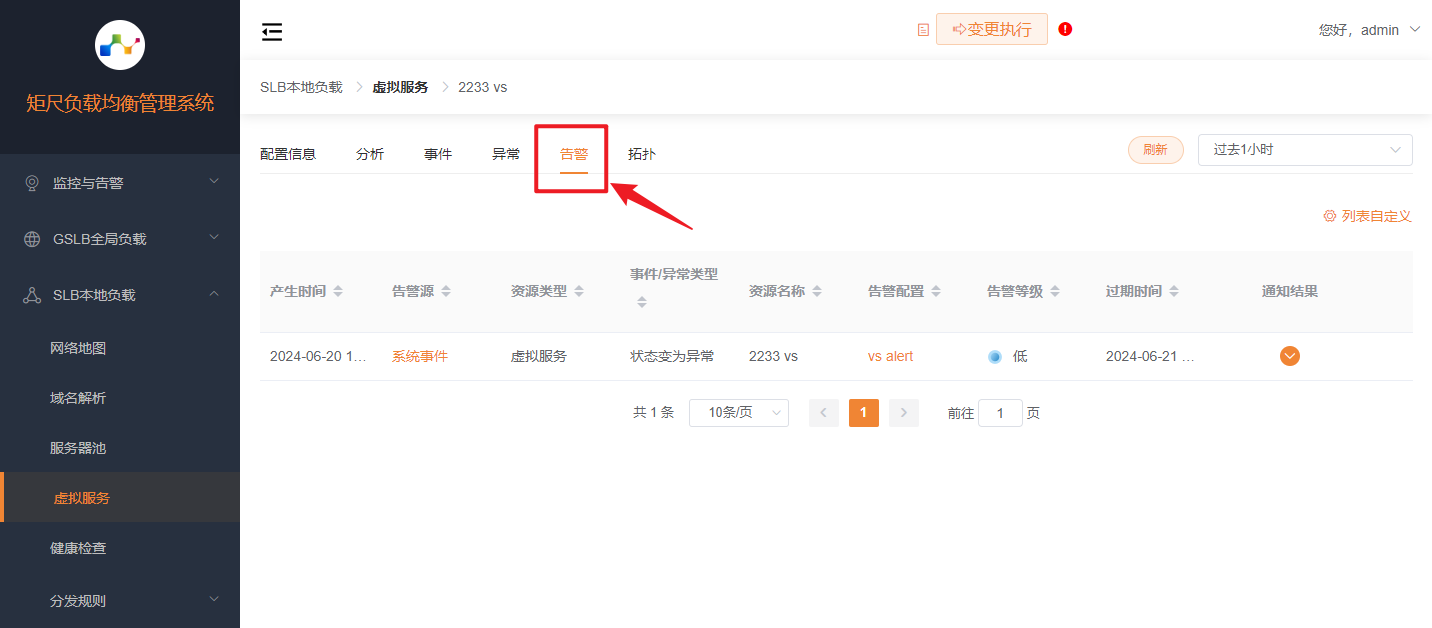
Task: Collapse the sidebar with the hamburger icon
Action: point(272,32)
